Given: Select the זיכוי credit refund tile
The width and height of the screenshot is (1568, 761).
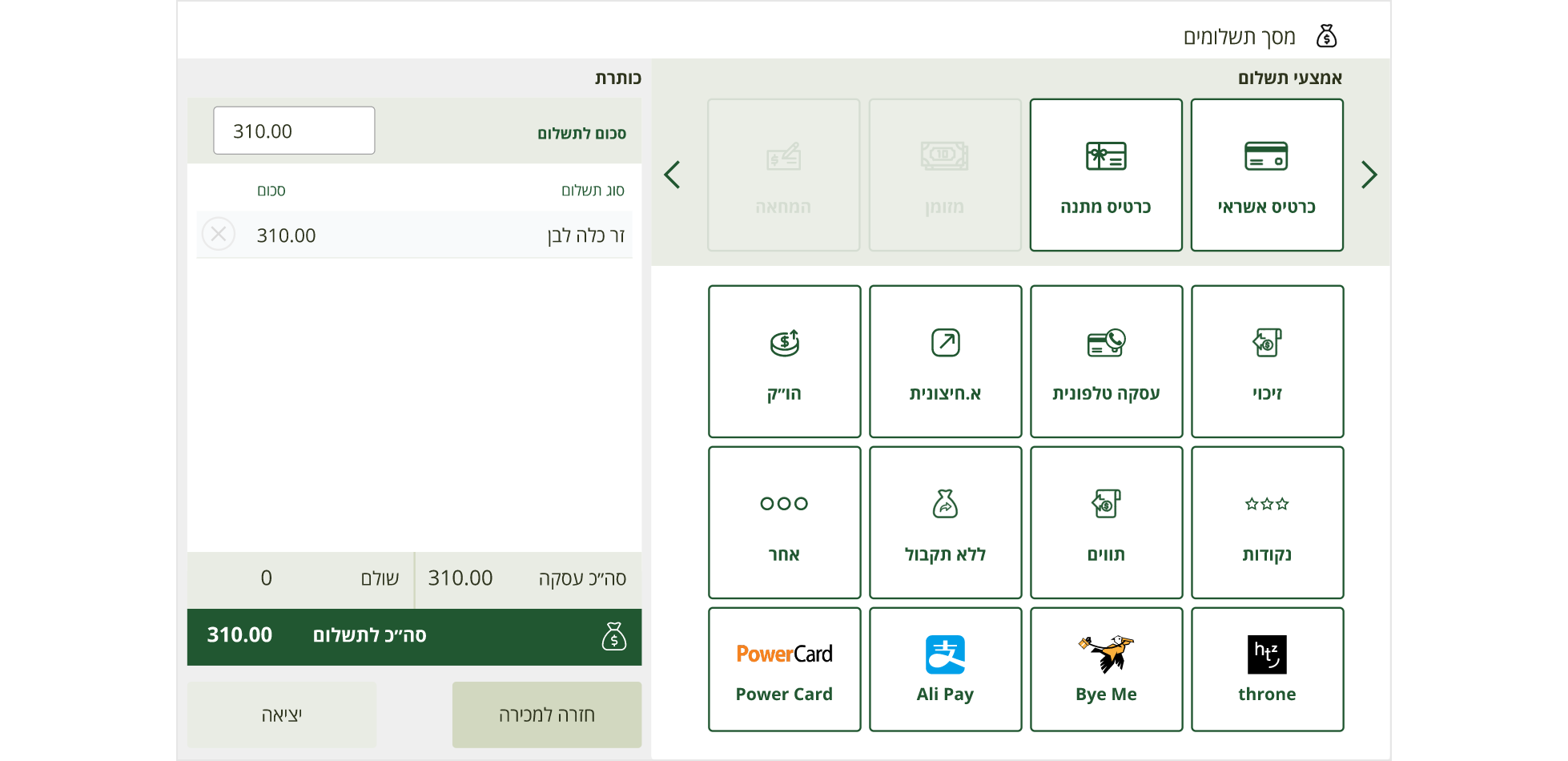Looking at the screenshot, I should coord(1267,361).
